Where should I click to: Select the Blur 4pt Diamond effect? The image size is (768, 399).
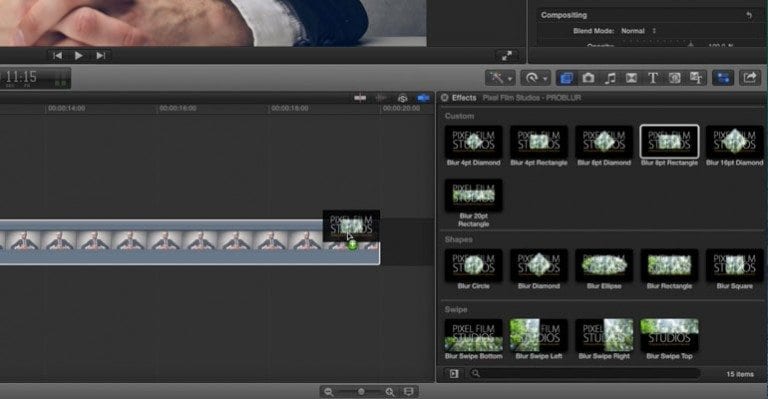click(473, 146)
